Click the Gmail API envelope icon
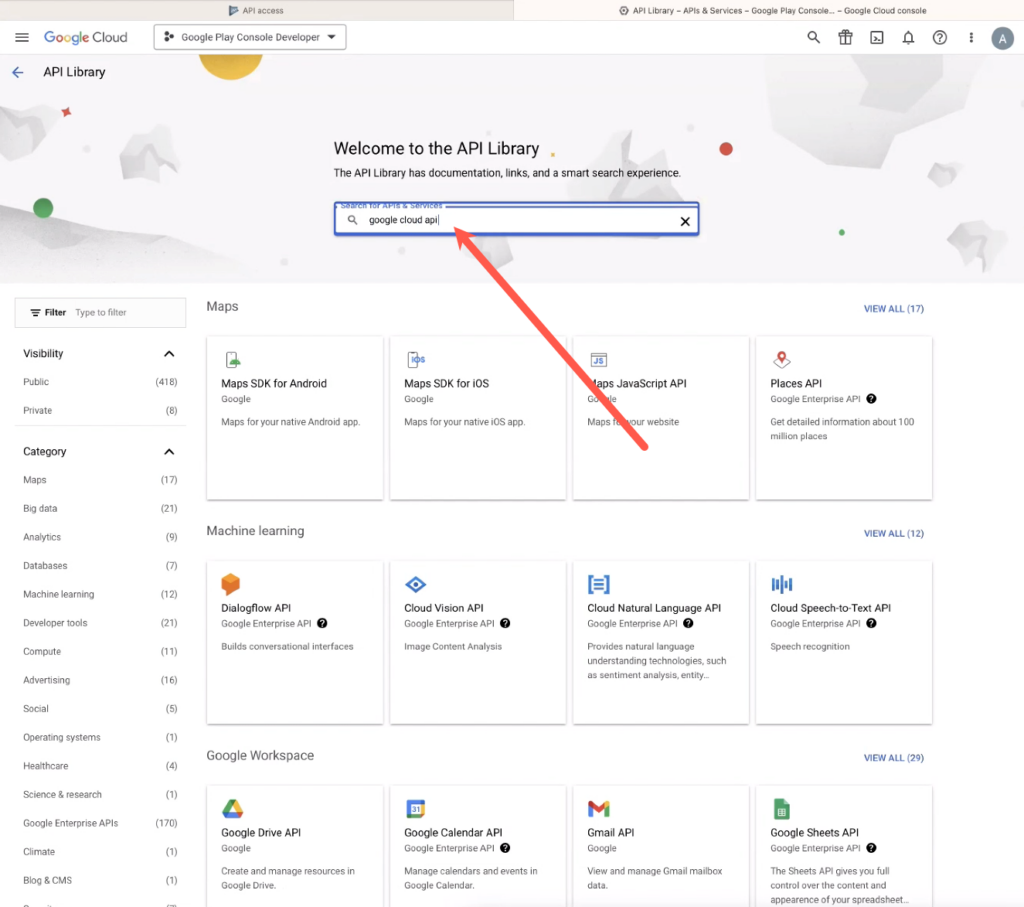The image size is (1024, 907). tap(597, 808)
